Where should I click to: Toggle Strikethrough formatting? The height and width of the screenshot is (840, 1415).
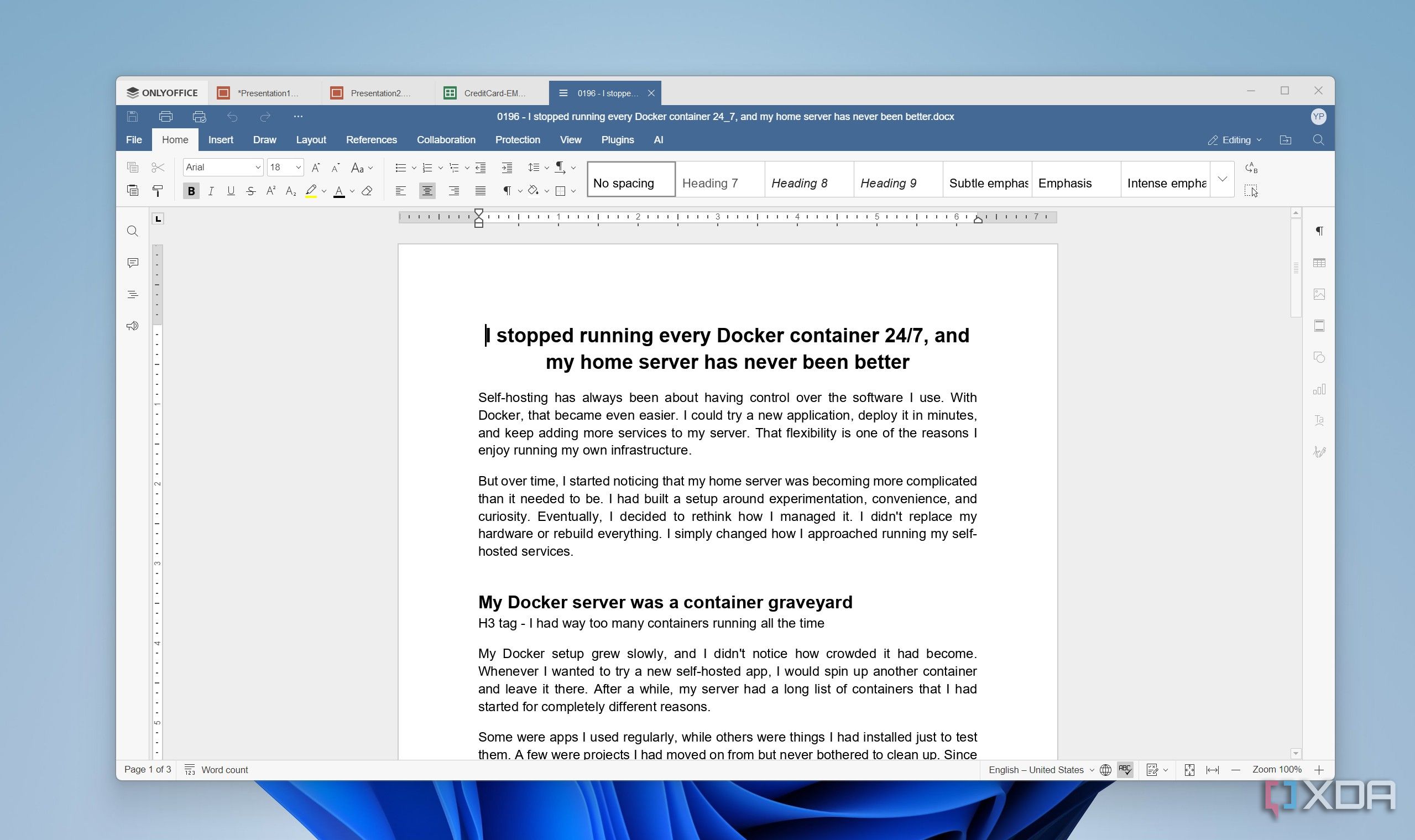(250, 191)
